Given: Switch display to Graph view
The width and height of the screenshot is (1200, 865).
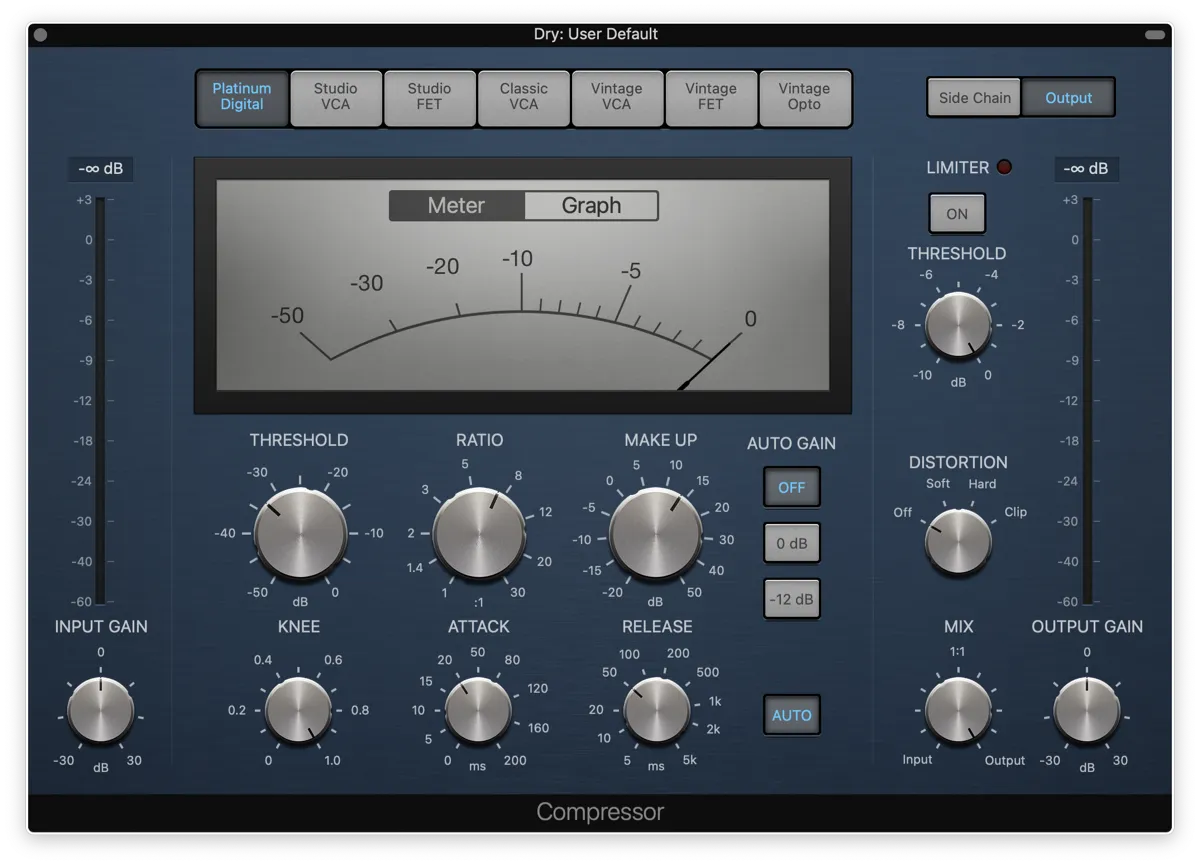Looking at the screenshot, I should click(x=591, y=206).
